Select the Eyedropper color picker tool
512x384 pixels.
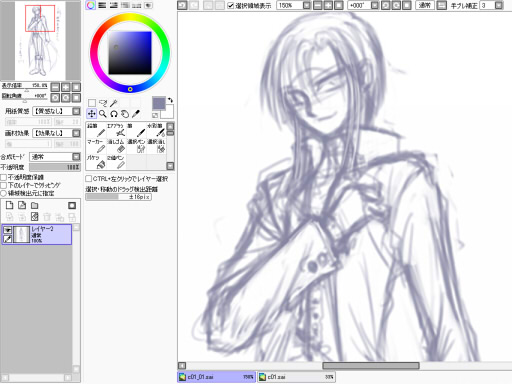136,114
